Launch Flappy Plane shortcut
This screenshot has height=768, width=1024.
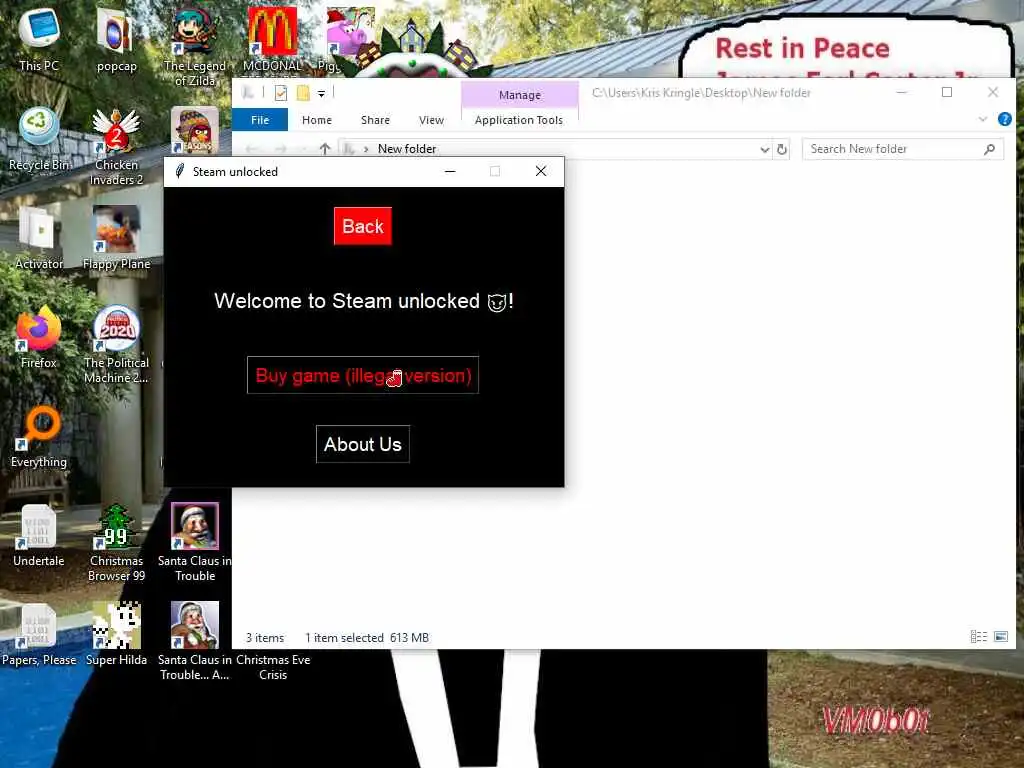pyautogui.click(x=116, y=238)
